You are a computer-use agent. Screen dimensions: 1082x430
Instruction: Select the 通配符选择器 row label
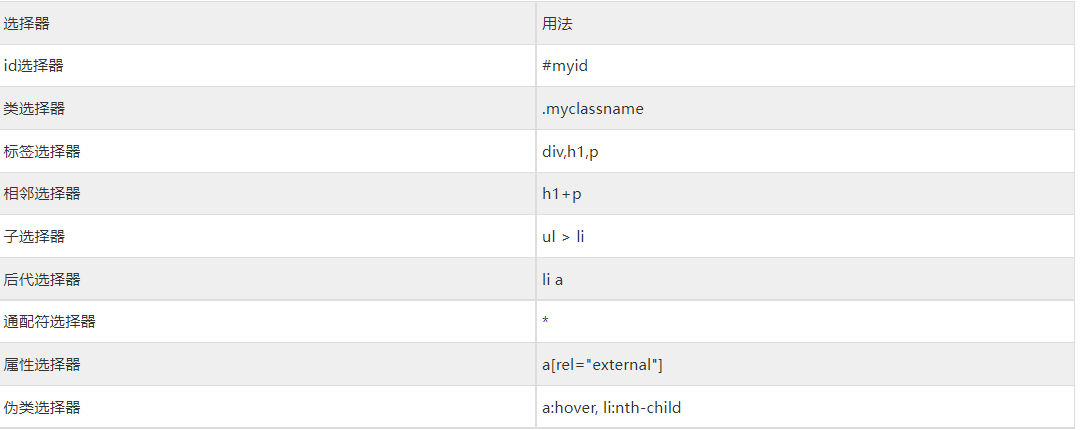(50, 322)
